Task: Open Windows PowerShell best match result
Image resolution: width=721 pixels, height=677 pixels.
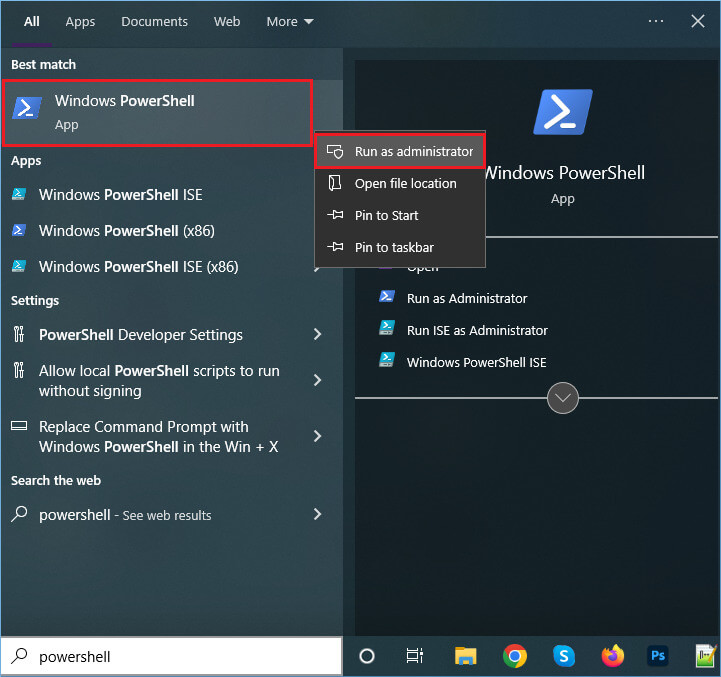Action: pyautogui.click(x=158, y=113)
